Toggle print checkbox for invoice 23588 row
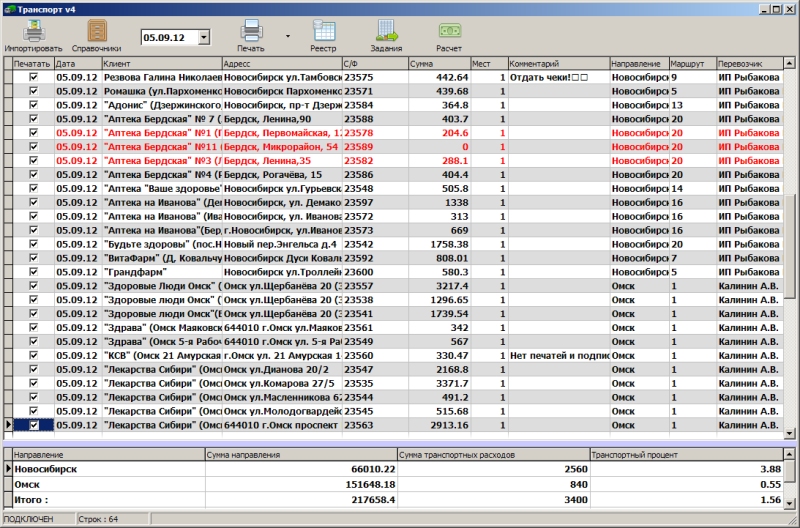Screen dimensions: 800x528 click(x=34, y=119)
